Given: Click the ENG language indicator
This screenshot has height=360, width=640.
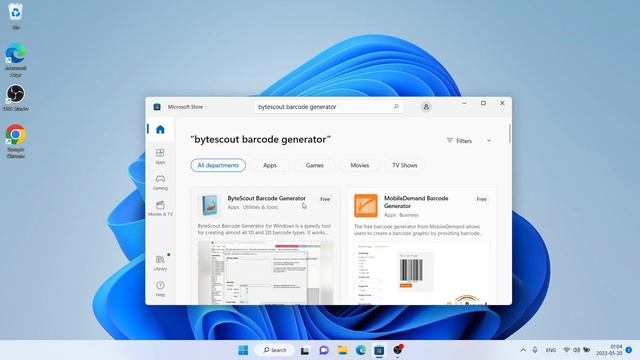Looking at the screenshot, I should [551, 350].
